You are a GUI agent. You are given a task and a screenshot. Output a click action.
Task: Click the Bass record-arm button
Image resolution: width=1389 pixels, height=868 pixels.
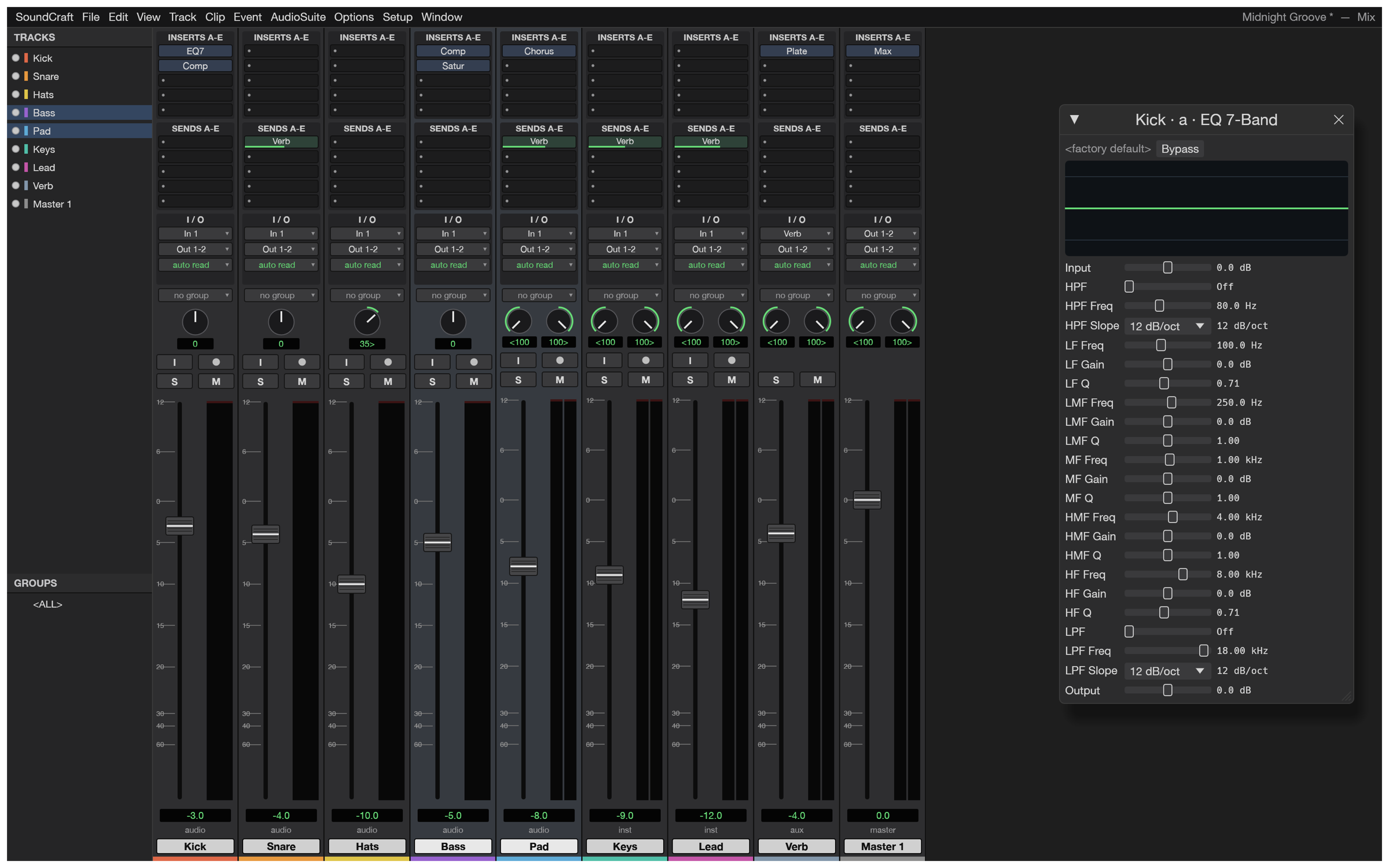(x=474, y=362)
